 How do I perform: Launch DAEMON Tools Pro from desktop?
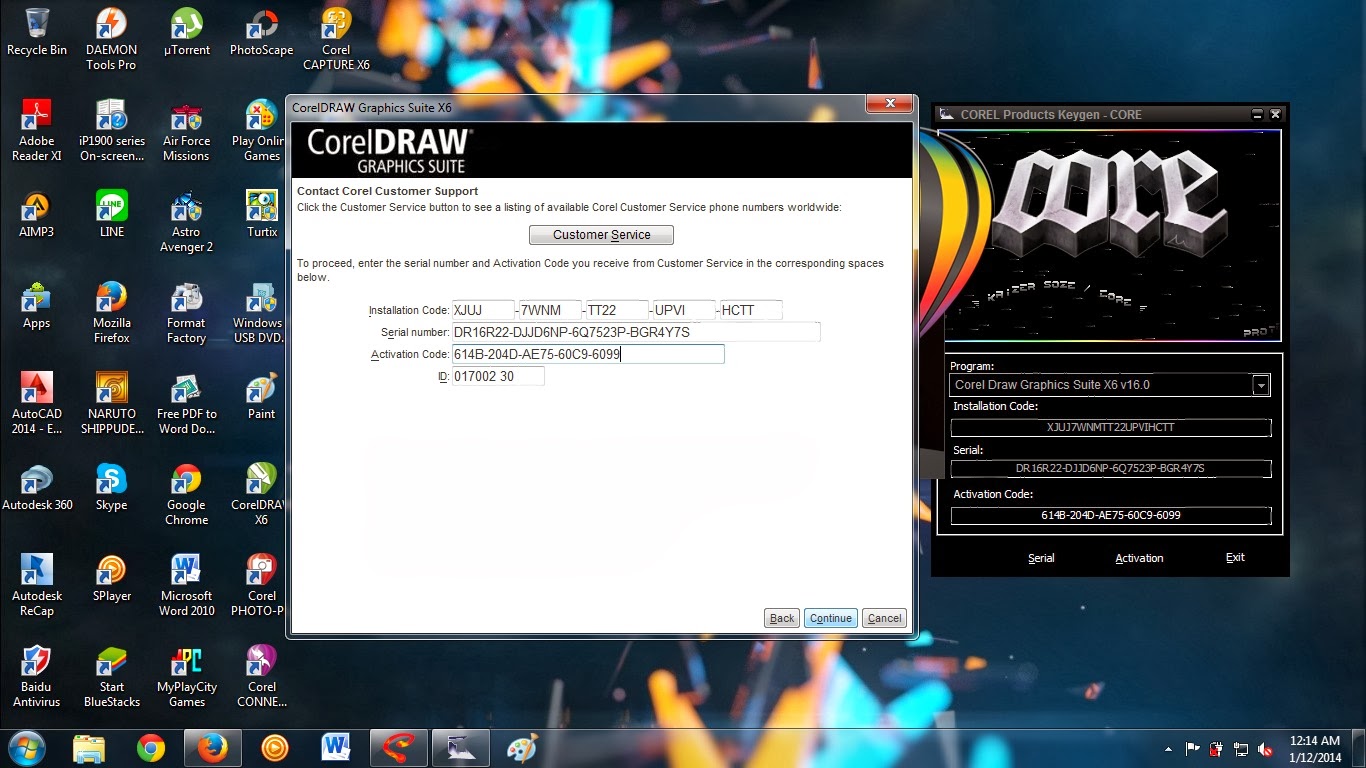click(111, 38)
